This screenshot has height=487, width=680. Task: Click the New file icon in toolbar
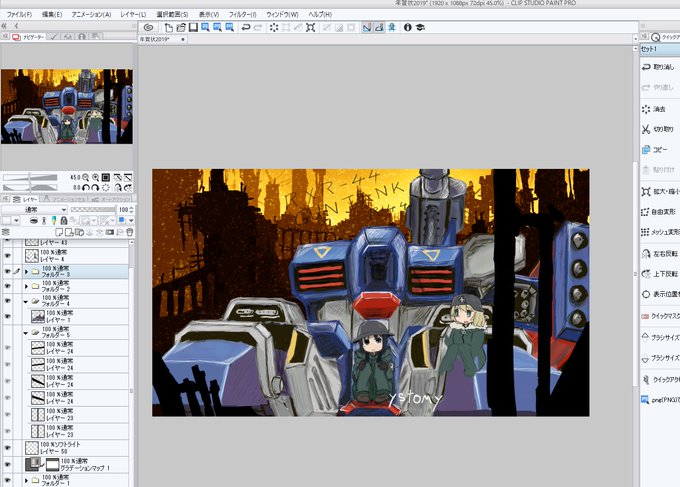(168, 27)
